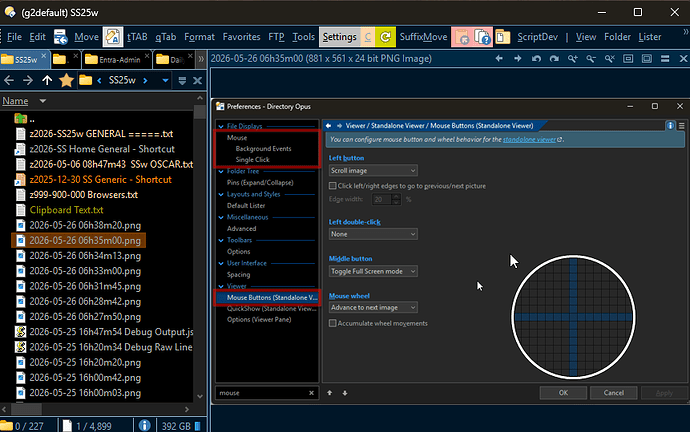690x432 pixels.
Task: Open the Favorites menu
Action: [x=241, y=37]
